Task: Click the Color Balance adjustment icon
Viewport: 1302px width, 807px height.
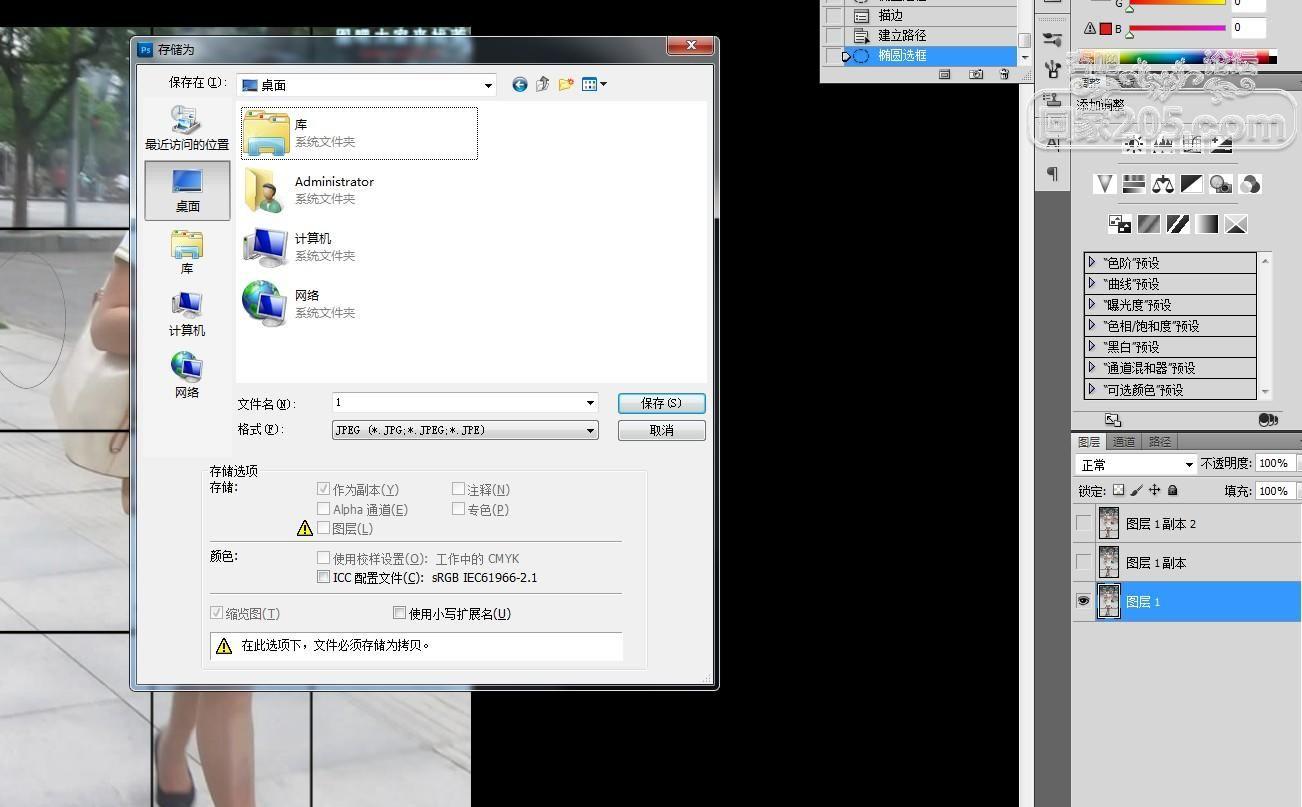Action: (1162, 184)
